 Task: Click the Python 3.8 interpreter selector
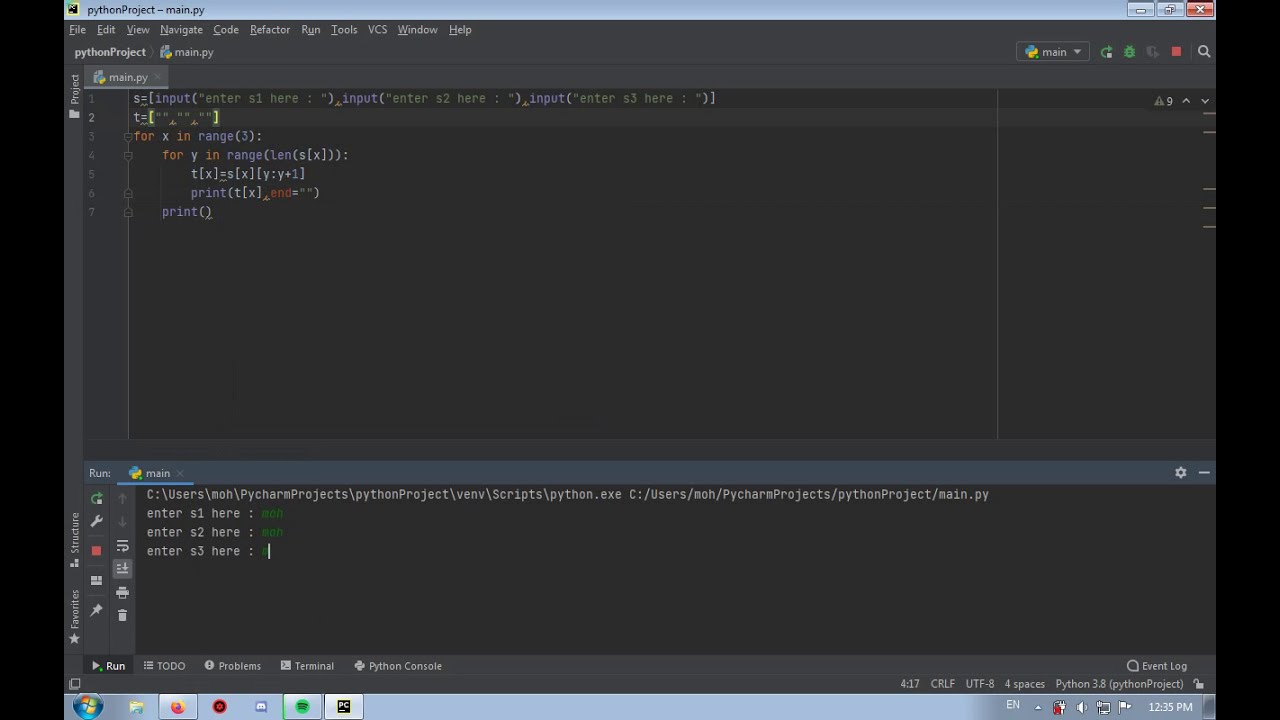tap(1119, 684)
